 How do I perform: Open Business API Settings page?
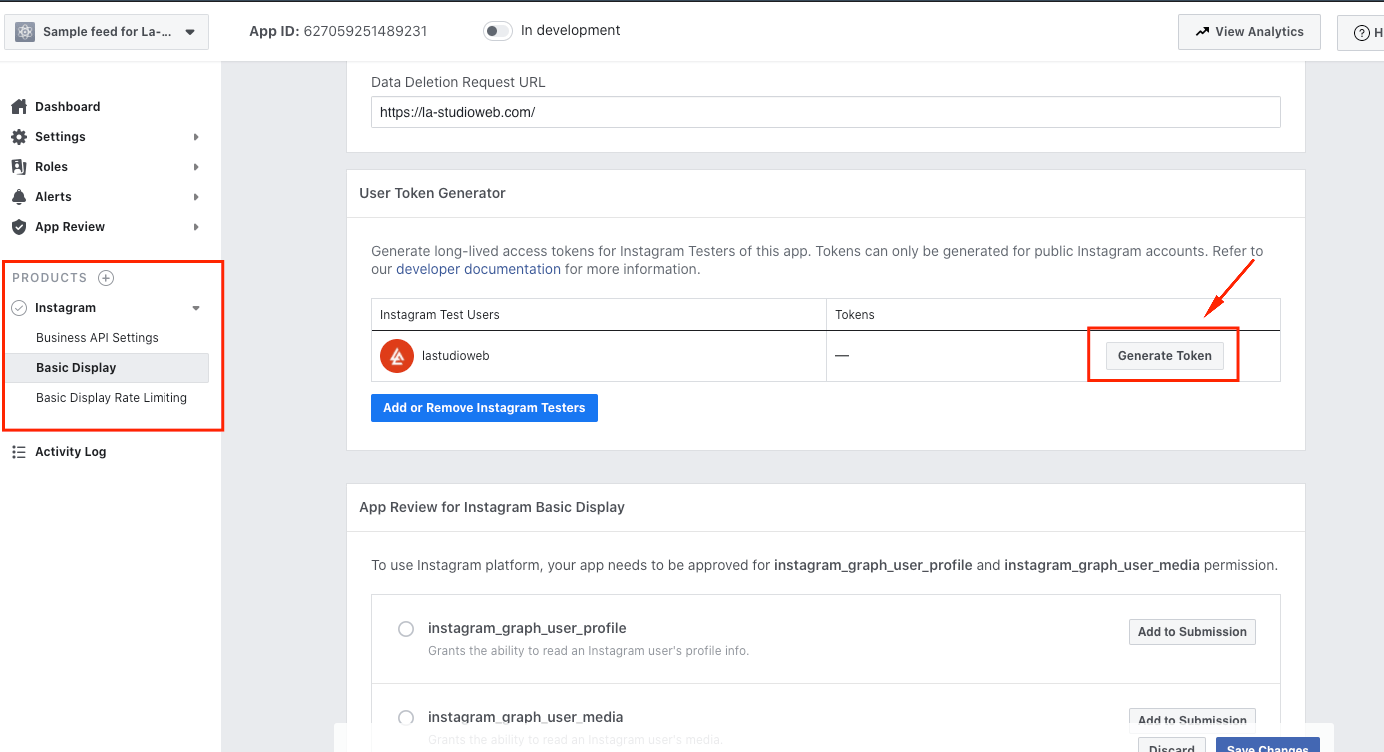(97, 338)
